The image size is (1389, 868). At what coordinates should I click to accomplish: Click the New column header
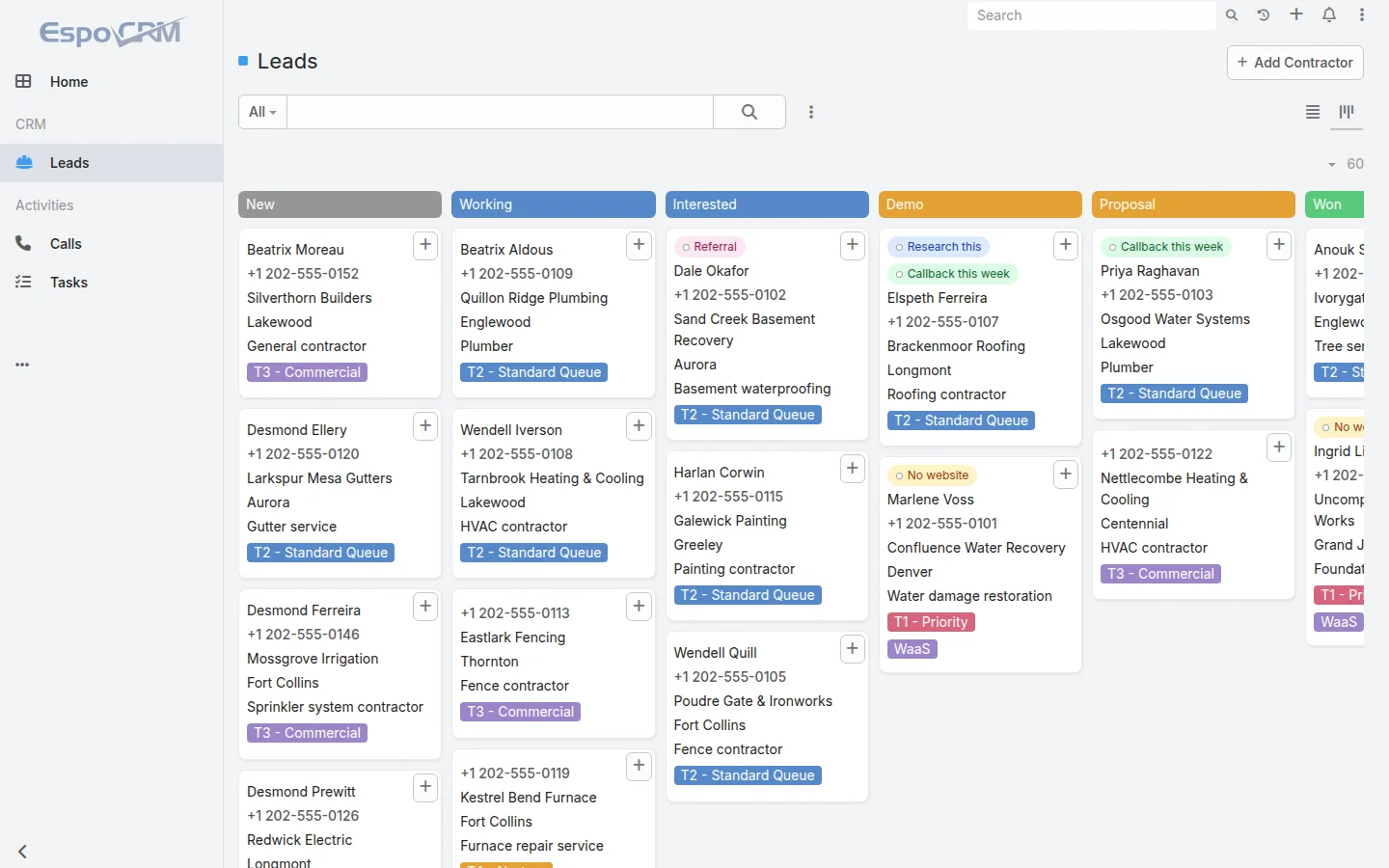tap(340, 204)
